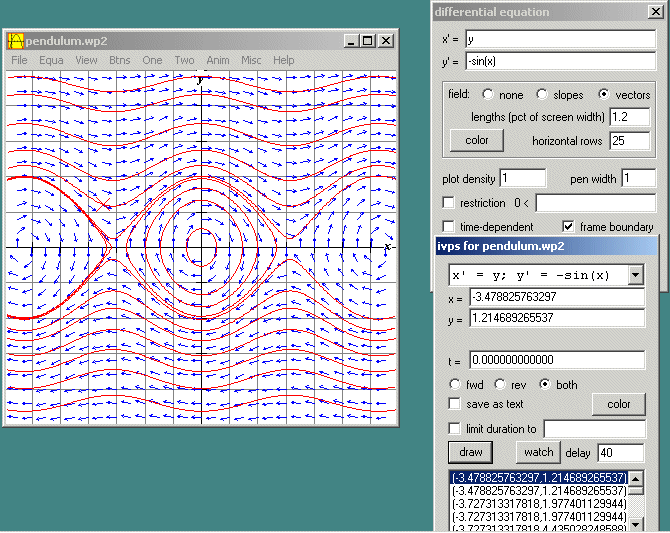Select the 'vectors' field radio button

point(604,95)
